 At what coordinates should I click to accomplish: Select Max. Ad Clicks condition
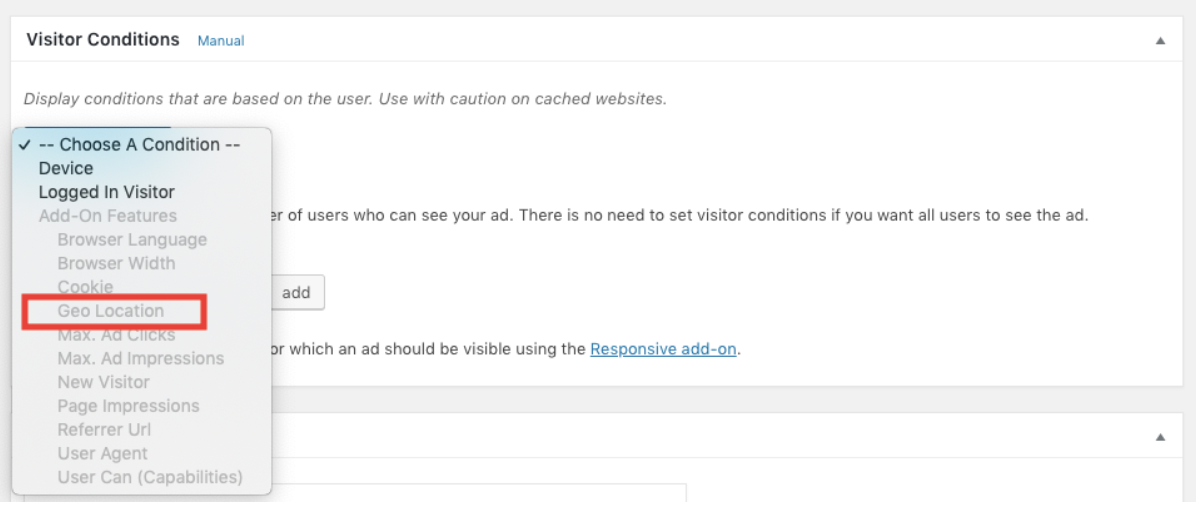tap(116, 335)
